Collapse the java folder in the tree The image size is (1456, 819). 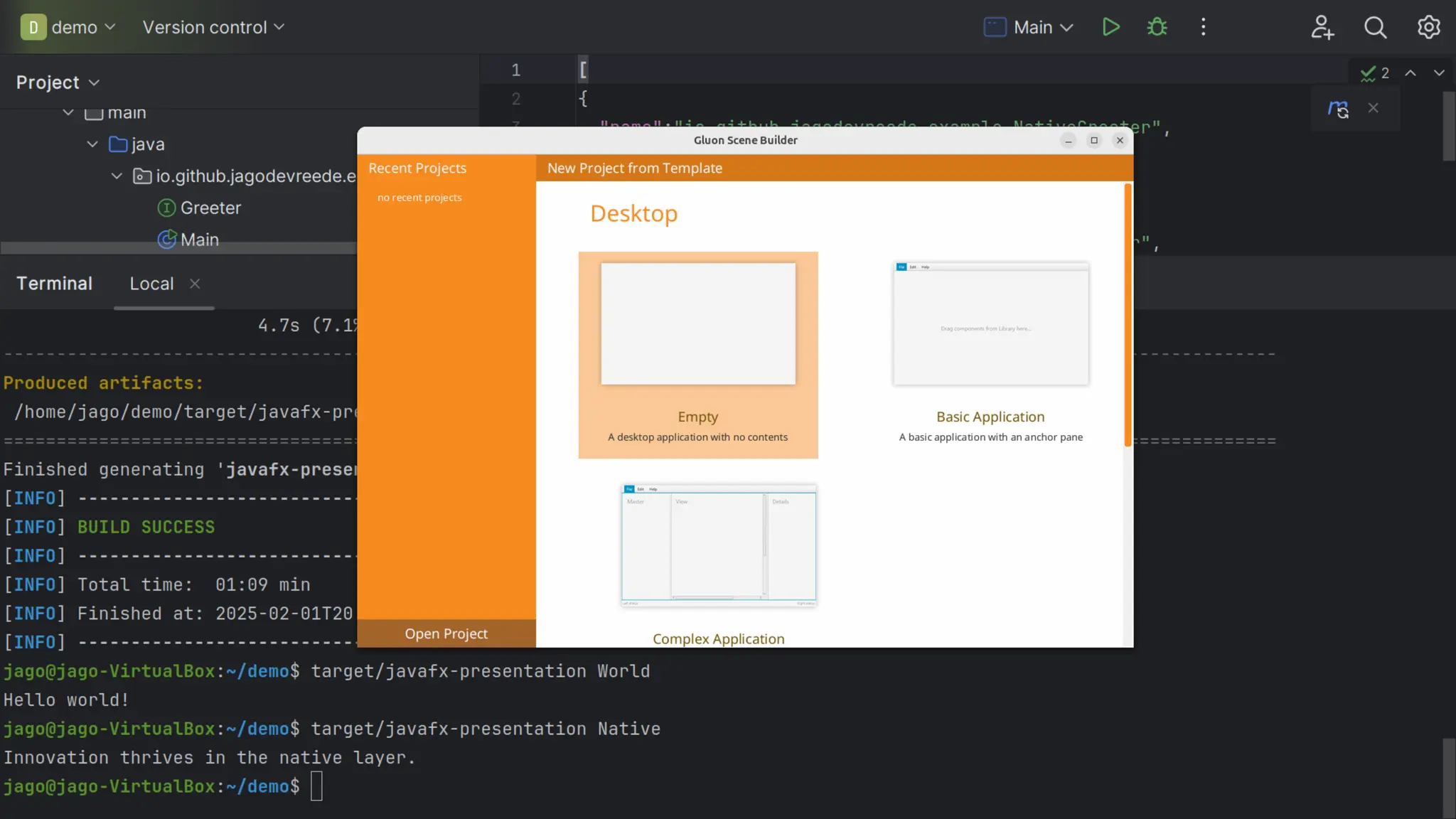click(92, 144)
